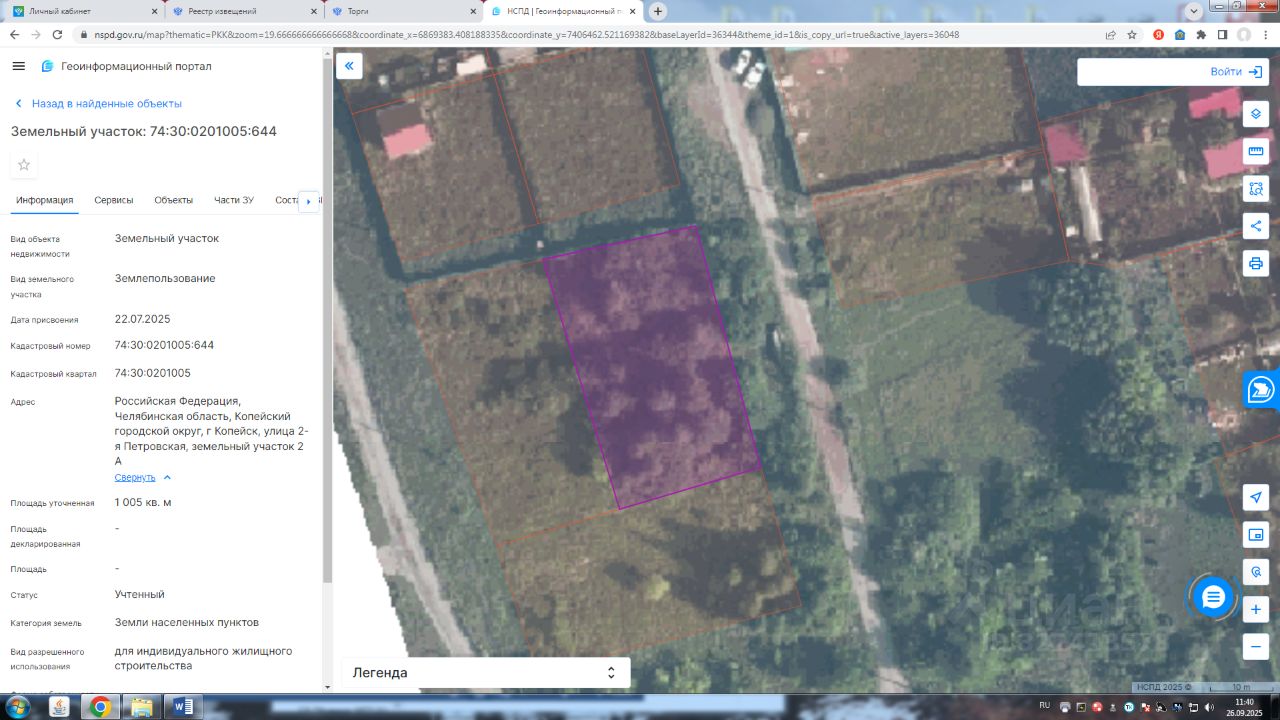The image size is (1280, 720).
Task: Select the date 22.07.2025 value
Action: [x=143, y=319]
